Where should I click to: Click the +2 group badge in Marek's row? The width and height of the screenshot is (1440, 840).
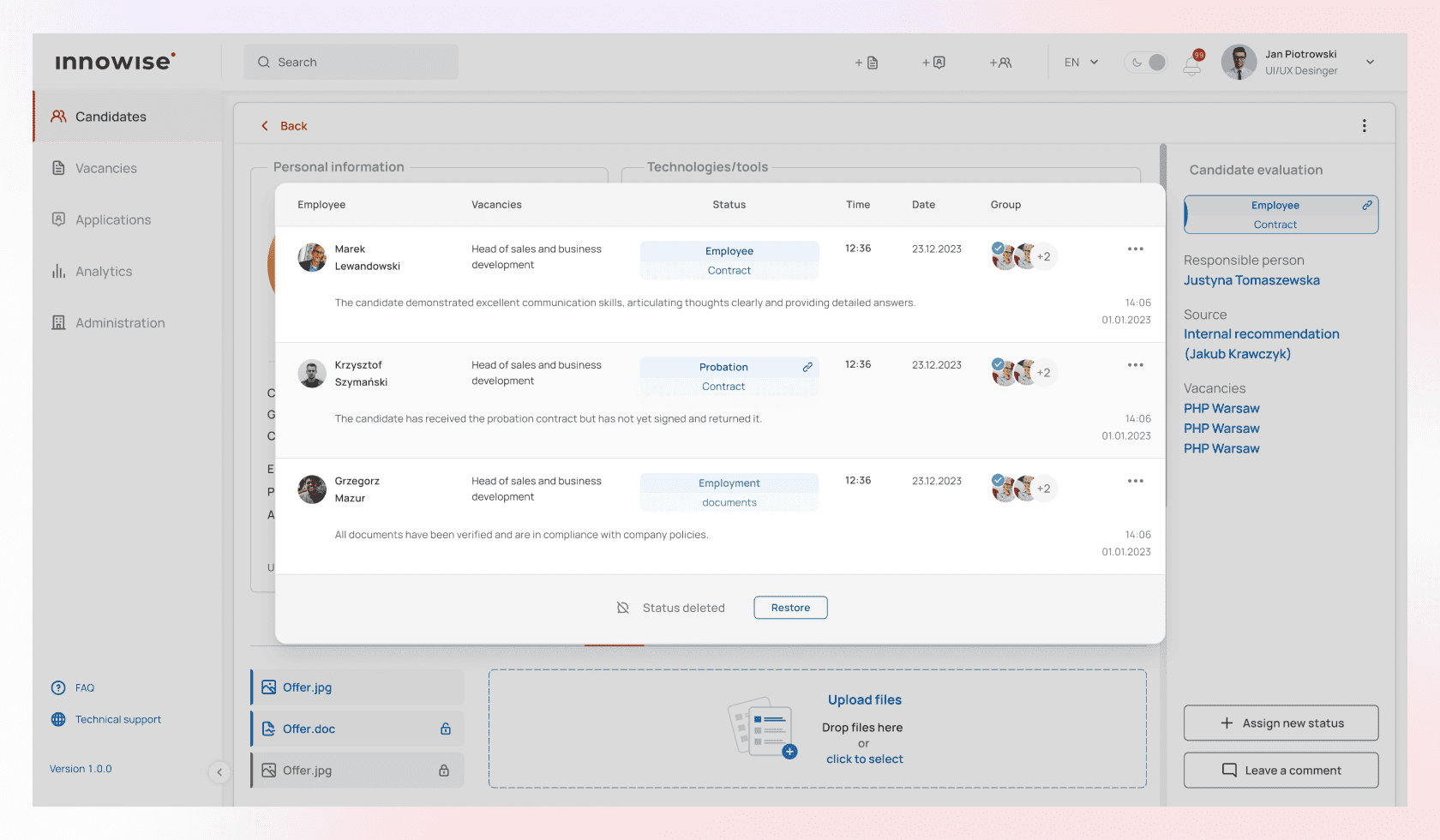(1044, 256)
